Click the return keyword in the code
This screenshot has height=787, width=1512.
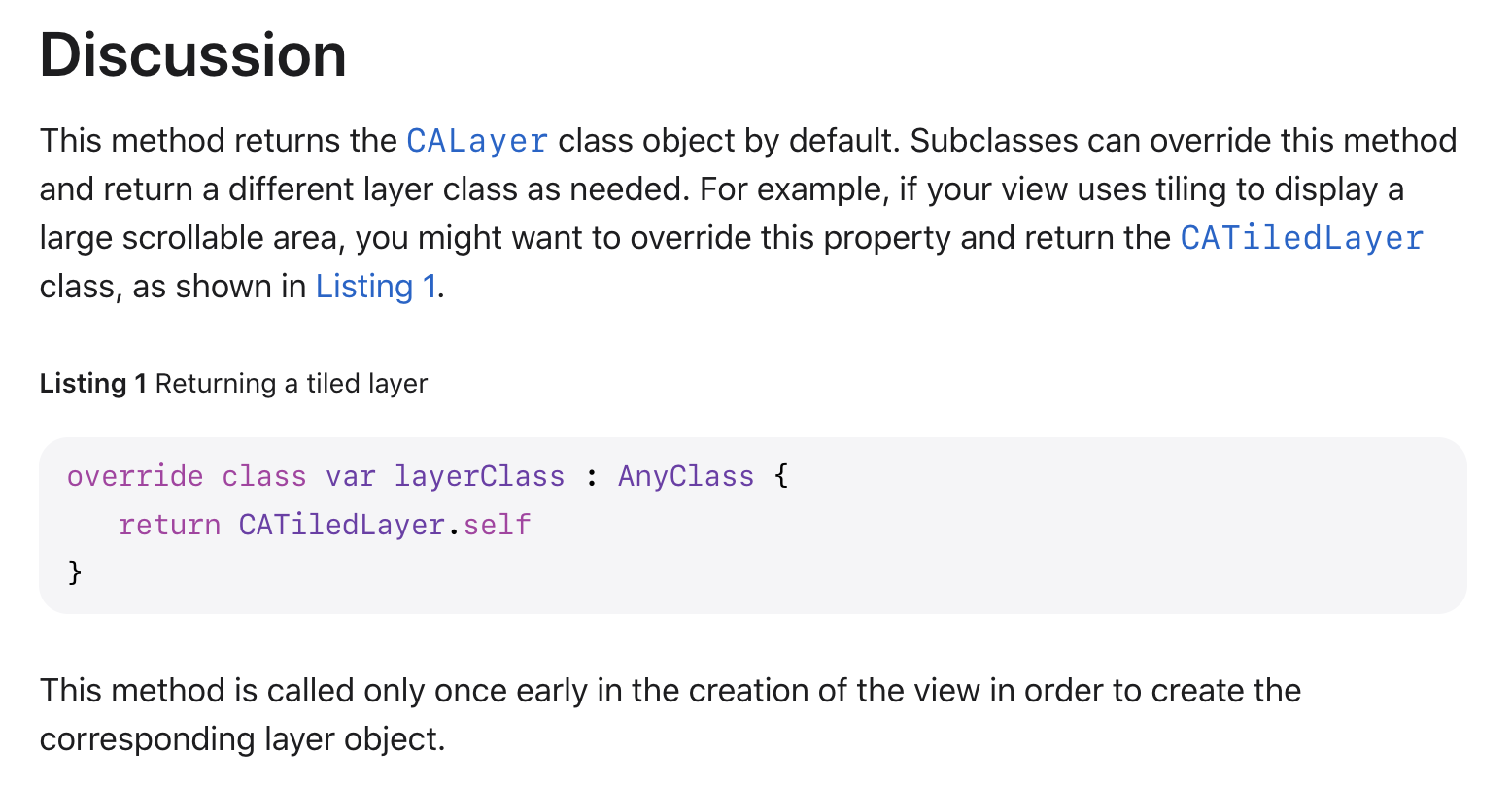tap(169, 525)
